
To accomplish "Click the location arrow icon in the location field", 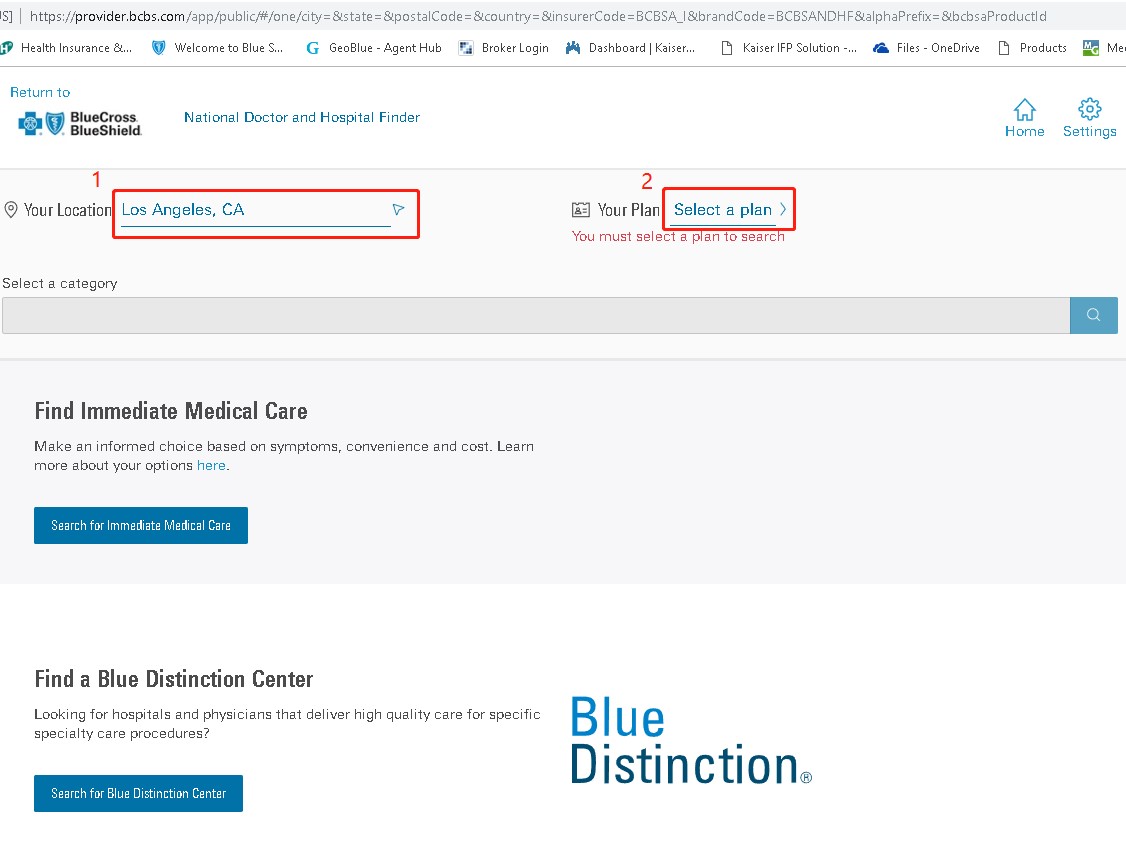I will [399, 209].
